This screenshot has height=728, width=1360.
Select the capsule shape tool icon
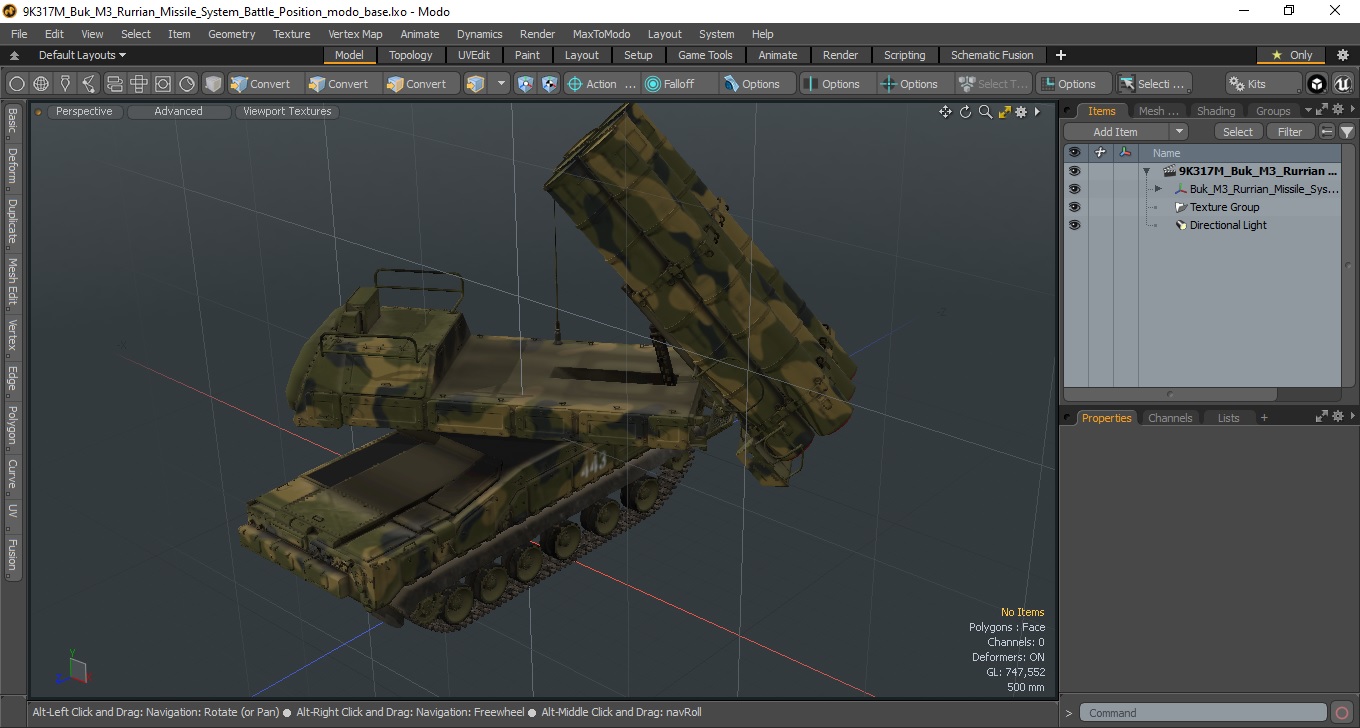pyautogui.click(x=114, y=84)
